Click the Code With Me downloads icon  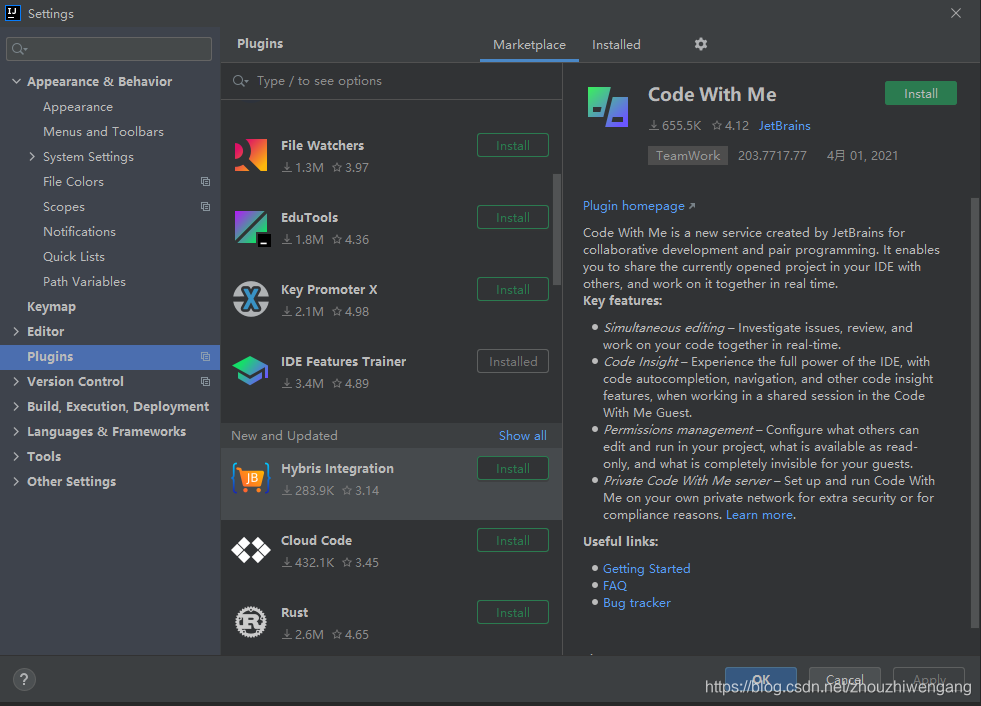point(654,126)
